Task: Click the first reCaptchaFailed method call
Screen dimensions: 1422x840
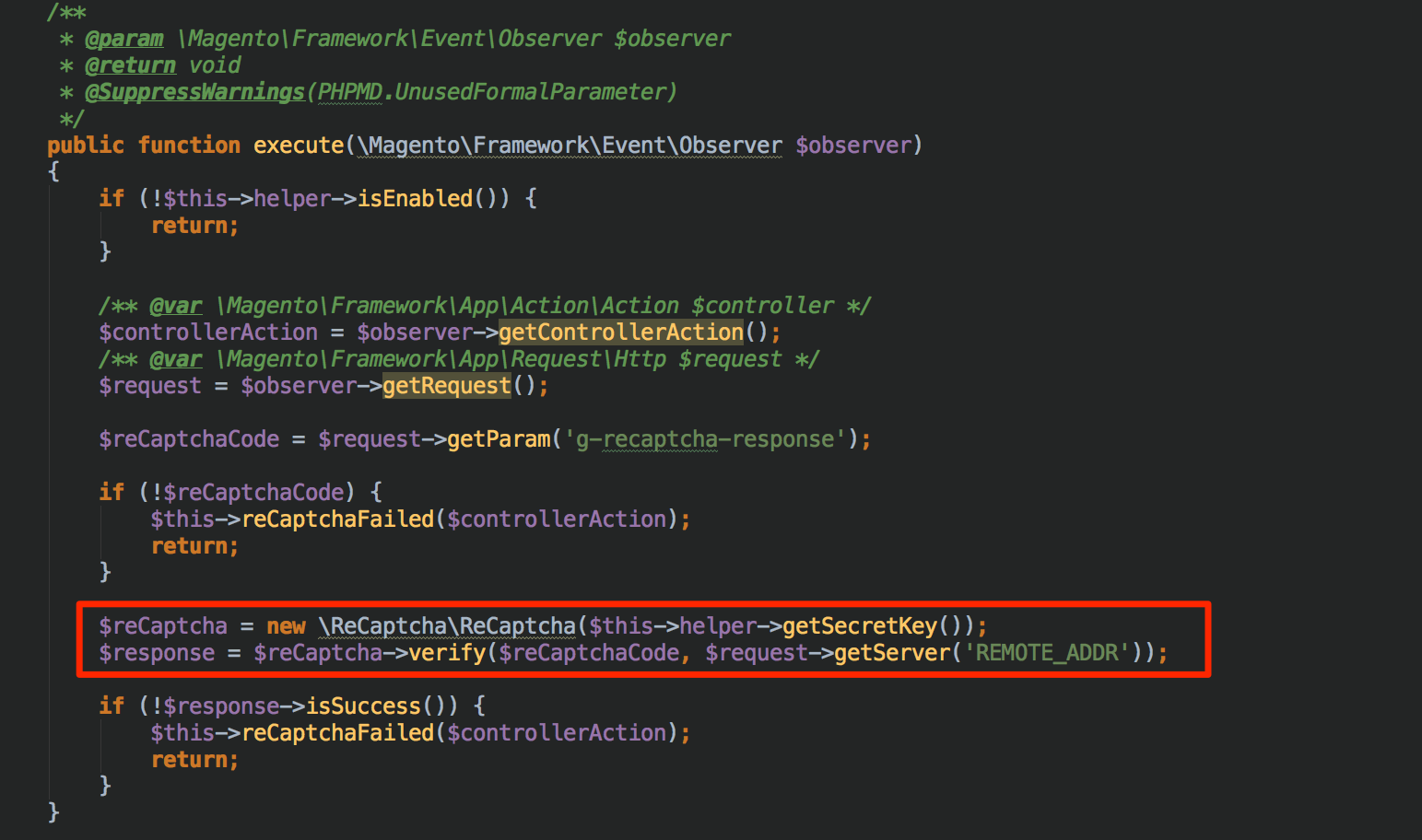Action: click(x=337, y=519)
